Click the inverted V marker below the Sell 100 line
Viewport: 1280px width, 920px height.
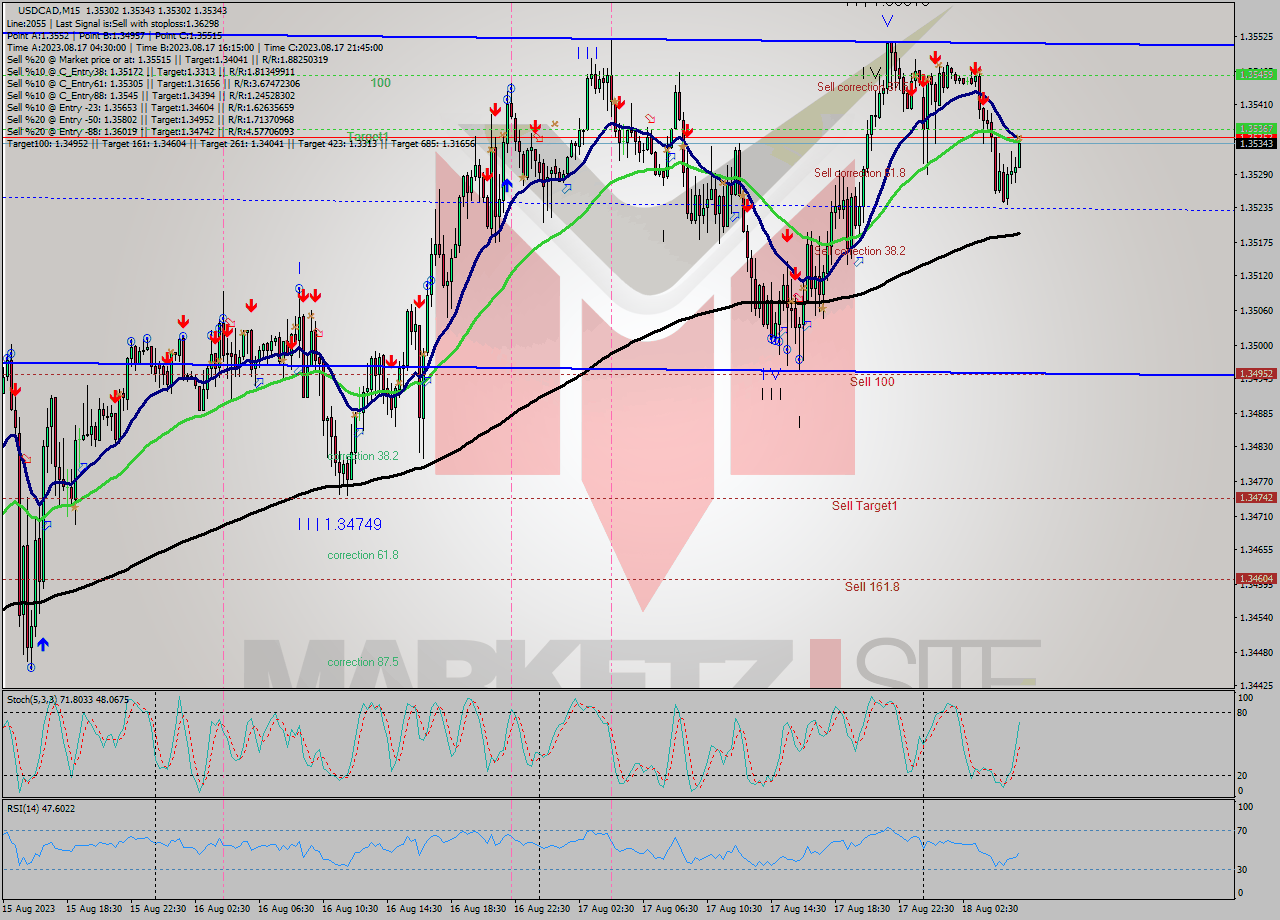coord(776,375)
